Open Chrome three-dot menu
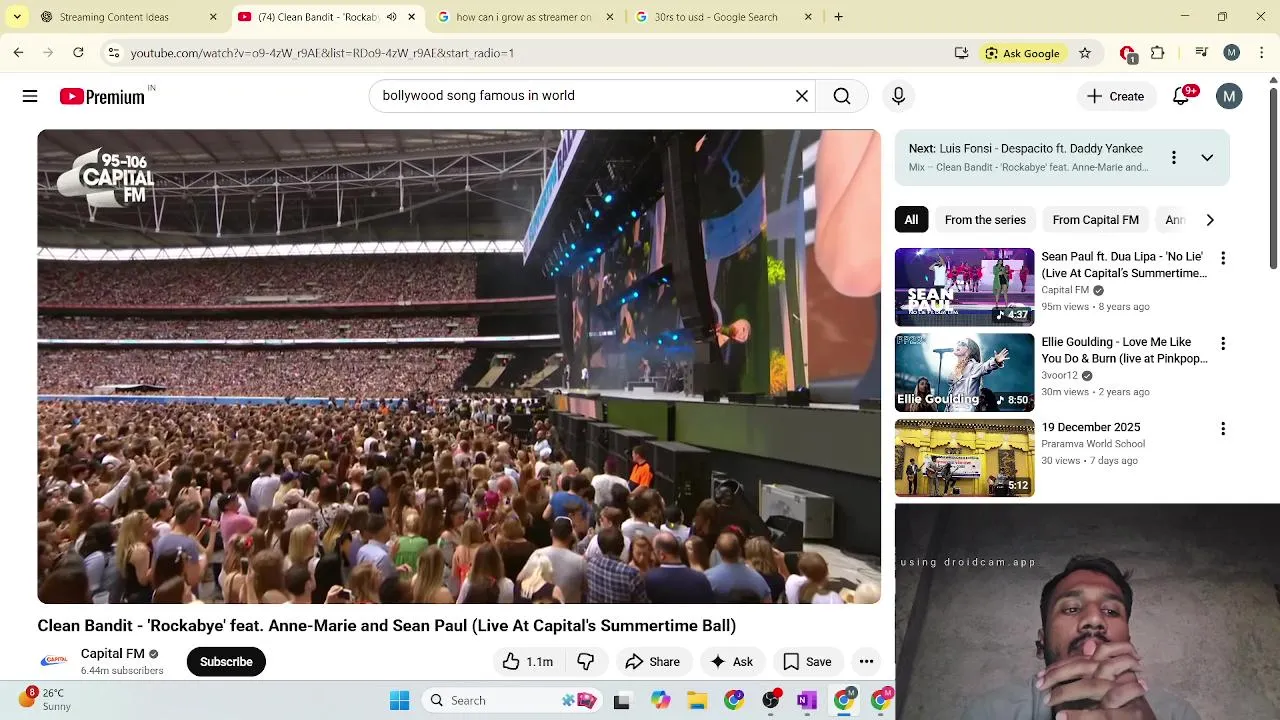The width and height of the screenshot is (1280, 720). pos(1262,53)
